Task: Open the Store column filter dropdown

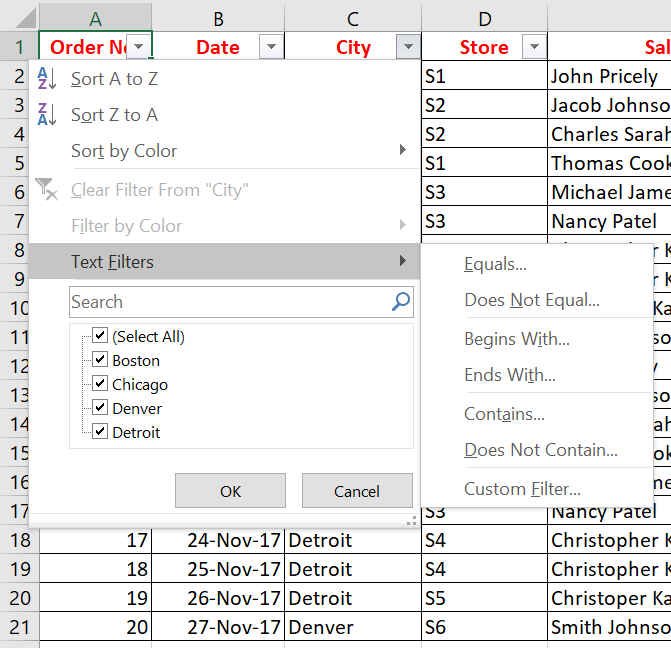Action: point(534,47)
